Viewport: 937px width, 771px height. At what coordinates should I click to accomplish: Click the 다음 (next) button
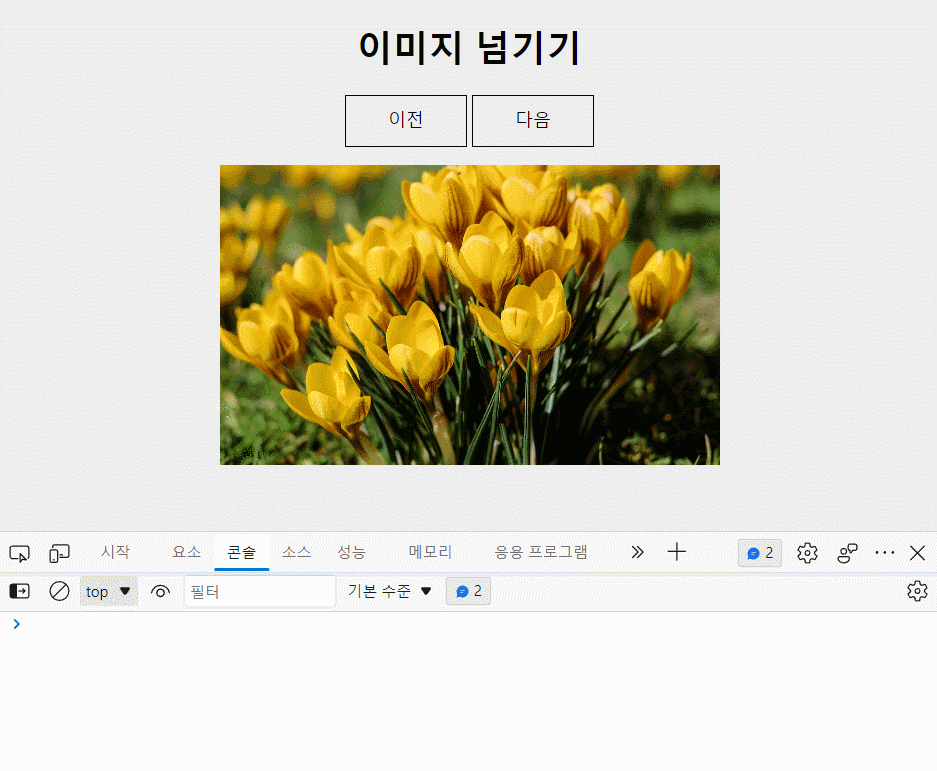click(x=533, y=121)
